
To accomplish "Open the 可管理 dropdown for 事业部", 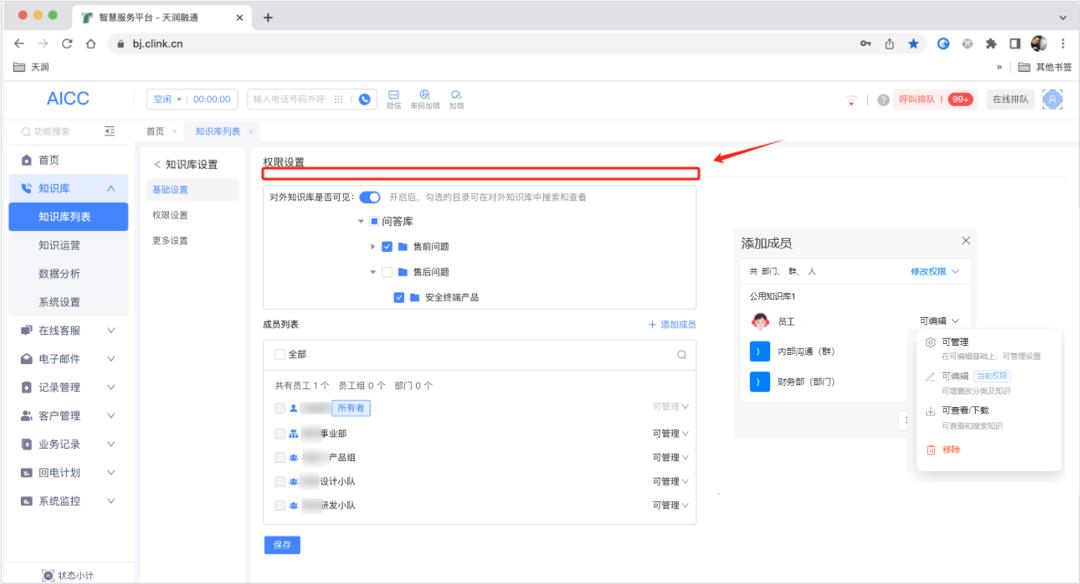I will (671, 433).
